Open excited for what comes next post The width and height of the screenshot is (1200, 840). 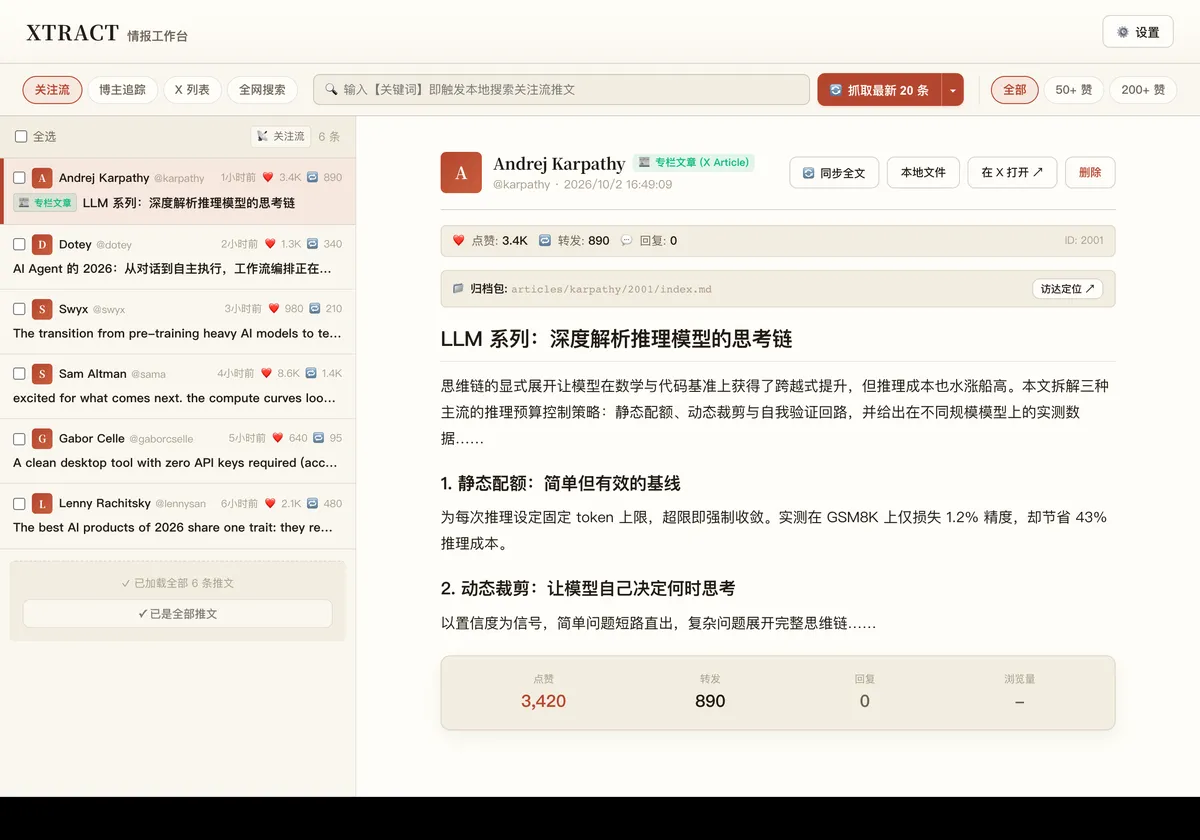(x=175, y=398)
